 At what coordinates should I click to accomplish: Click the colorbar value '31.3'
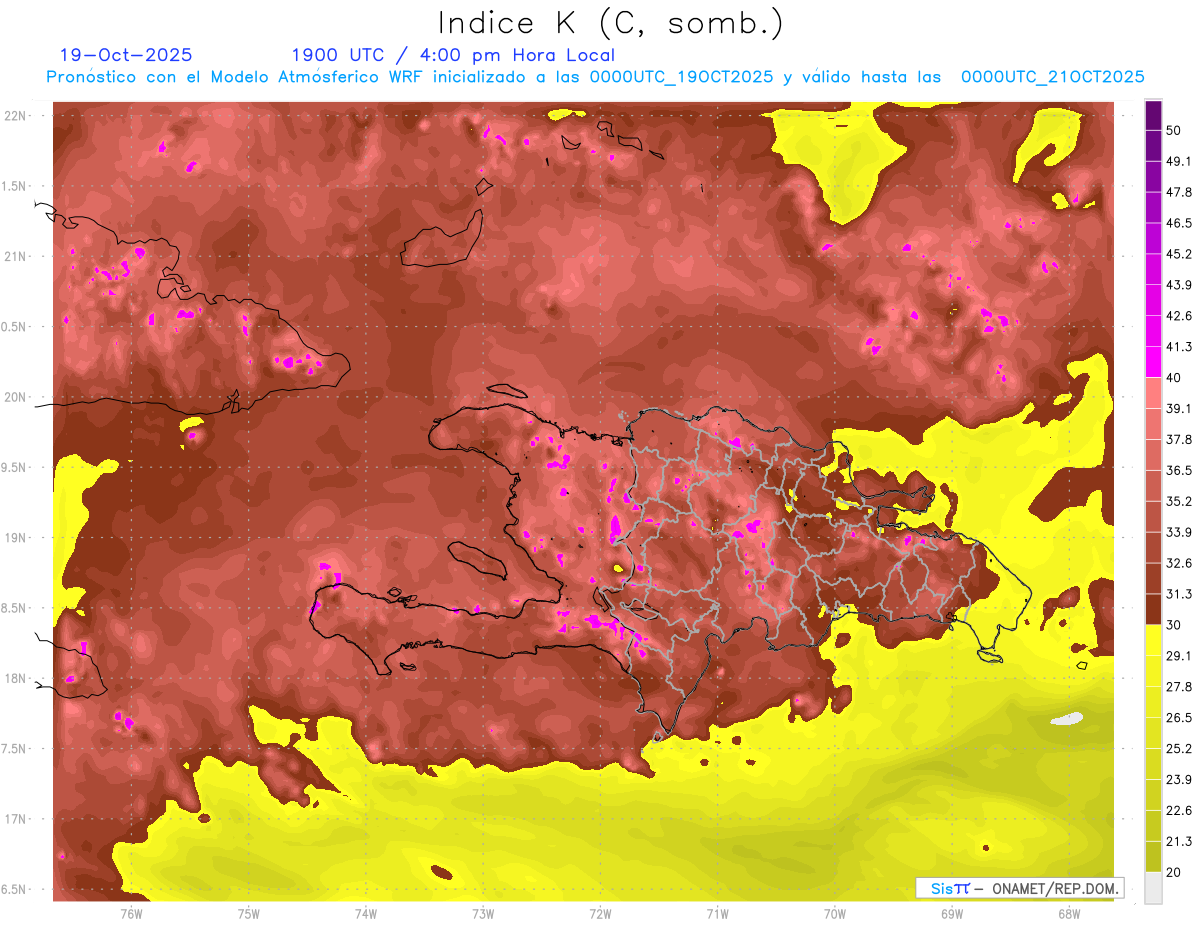(1179, 594)
